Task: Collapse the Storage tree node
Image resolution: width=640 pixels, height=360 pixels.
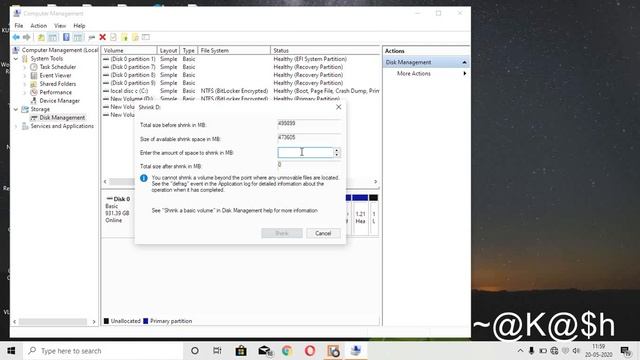Action: [x=16, y=109]
